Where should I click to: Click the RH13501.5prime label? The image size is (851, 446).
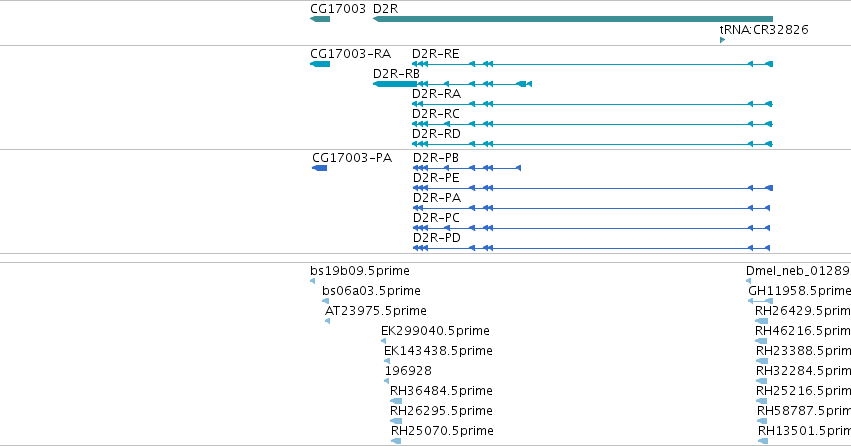click(804, 431)
